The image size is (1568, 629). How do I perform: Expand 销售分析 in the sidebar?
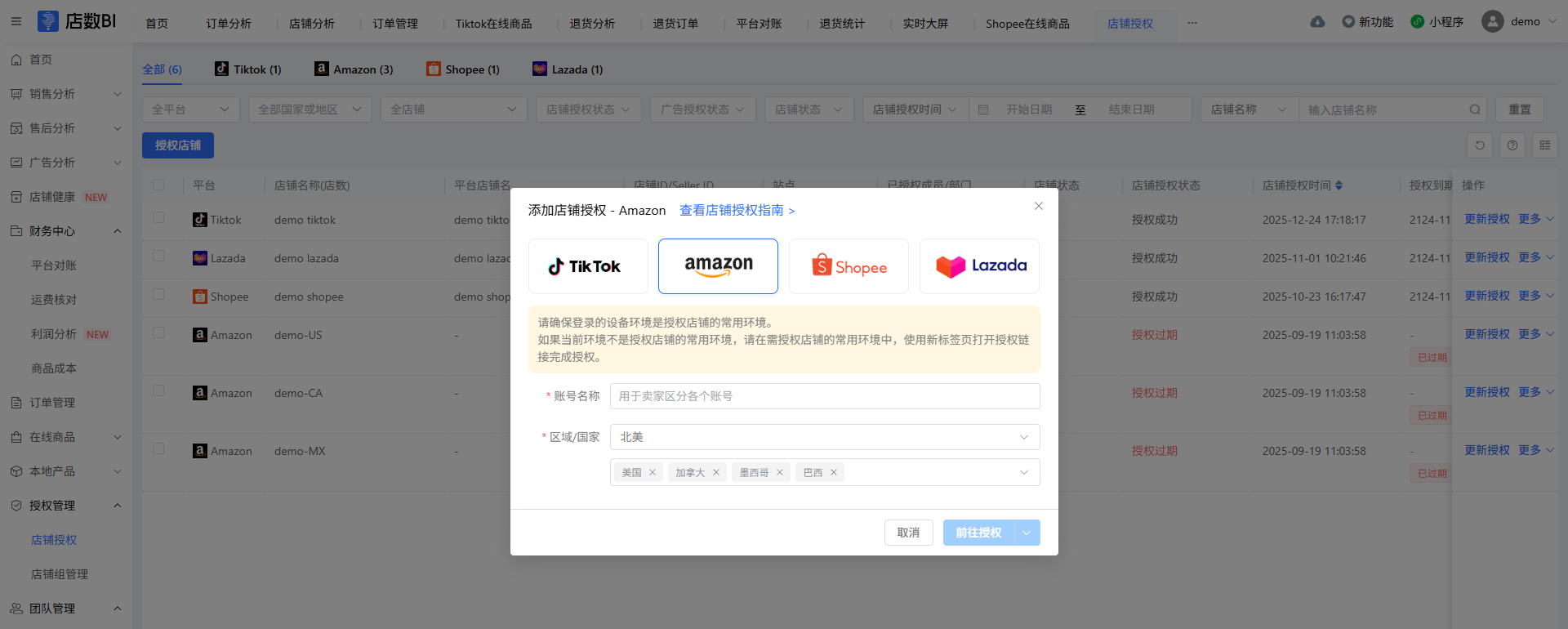pyautogui.click(x=65, y=94)
